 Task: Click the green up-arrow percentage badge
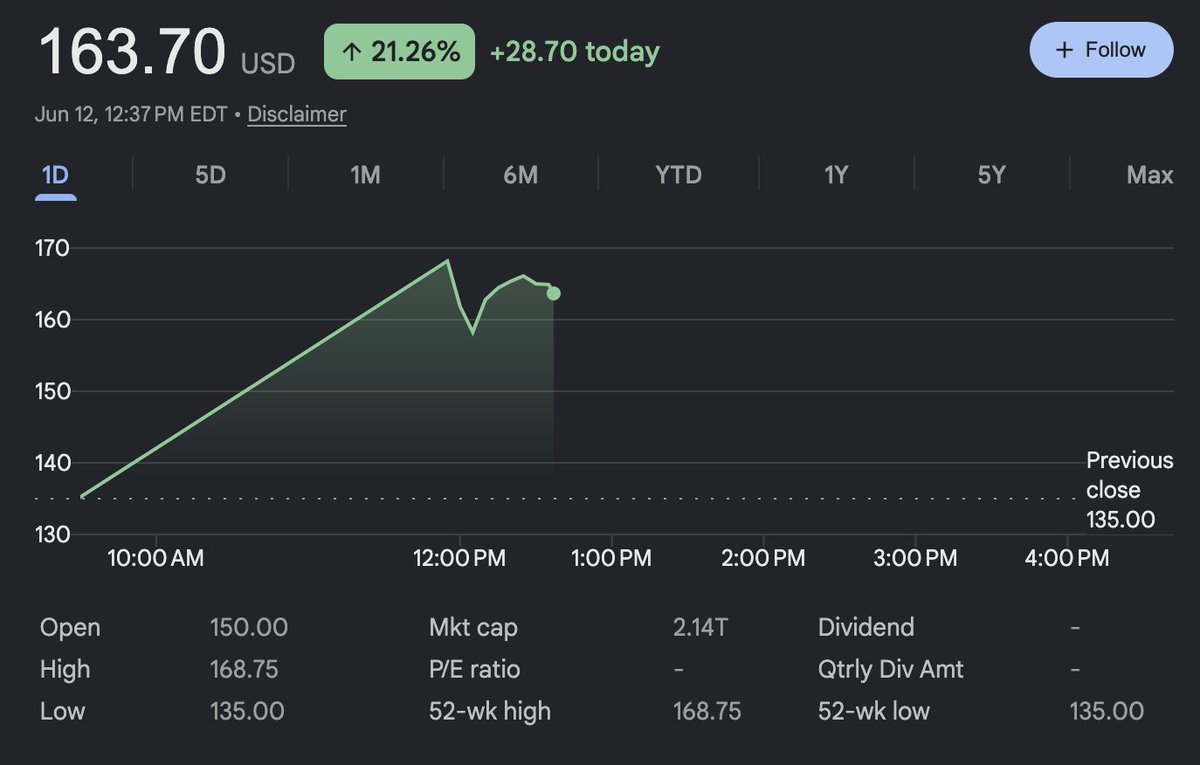[400, 52]
